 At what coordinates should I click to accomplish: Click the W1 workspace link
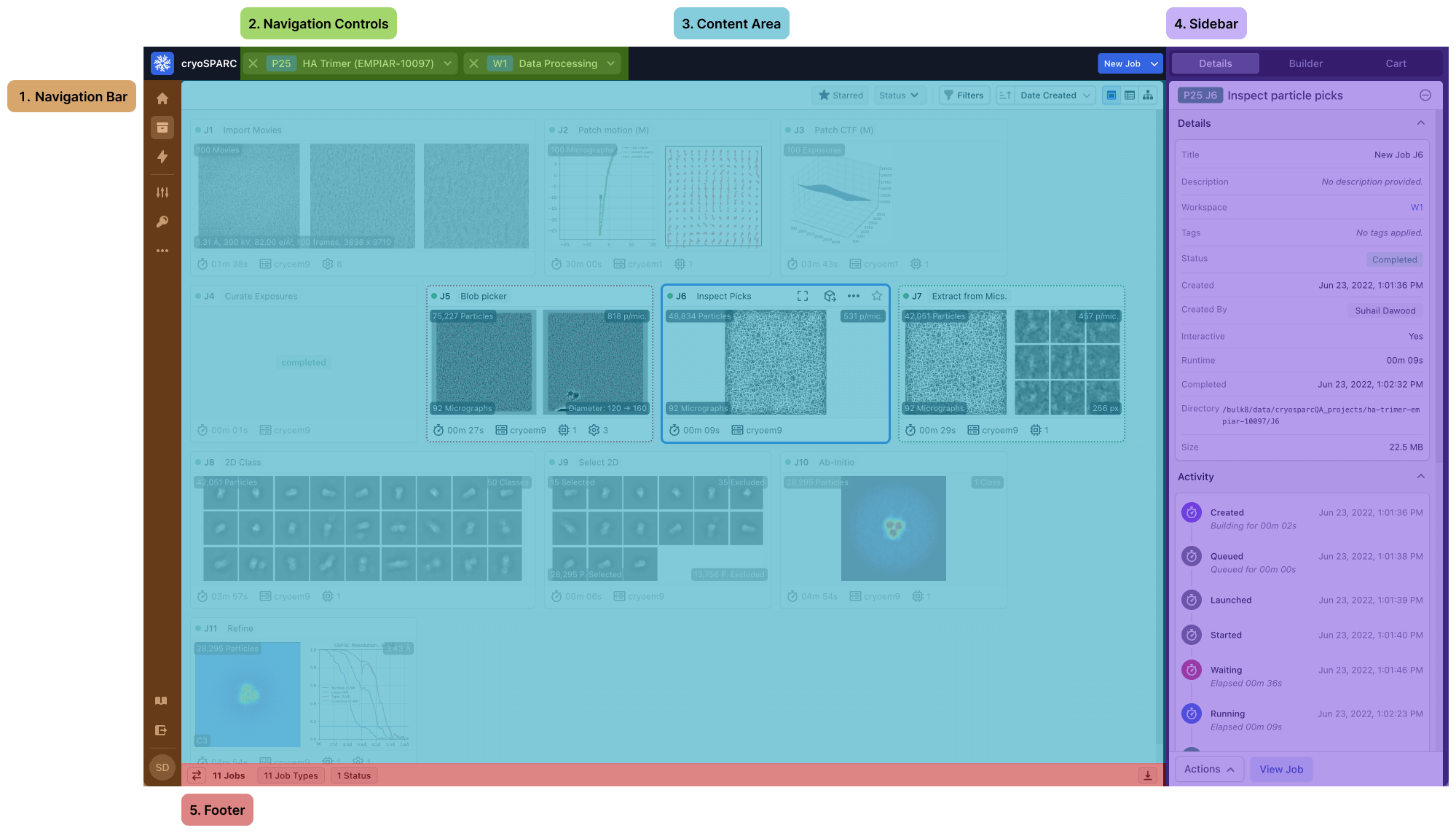[x=1416, y=208]
